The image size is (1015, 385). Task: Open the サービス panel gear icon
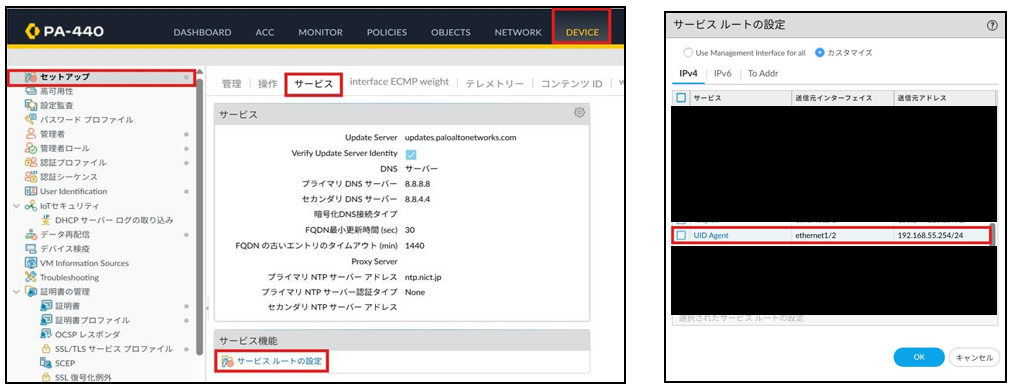coord(579,113)
